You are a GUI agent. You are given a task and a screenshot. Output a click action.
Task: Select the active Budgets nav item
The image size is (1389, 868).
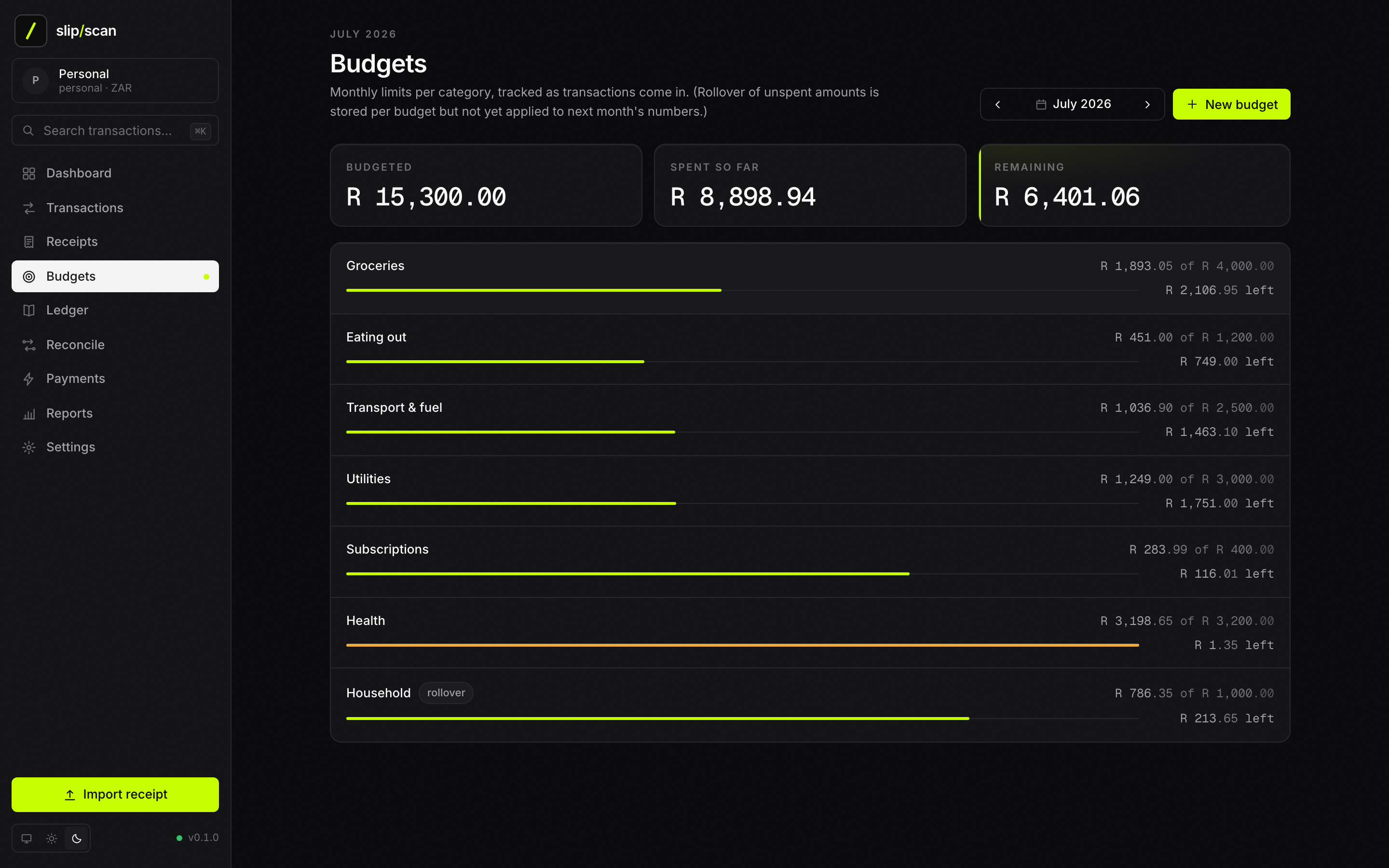click(115, 277)
